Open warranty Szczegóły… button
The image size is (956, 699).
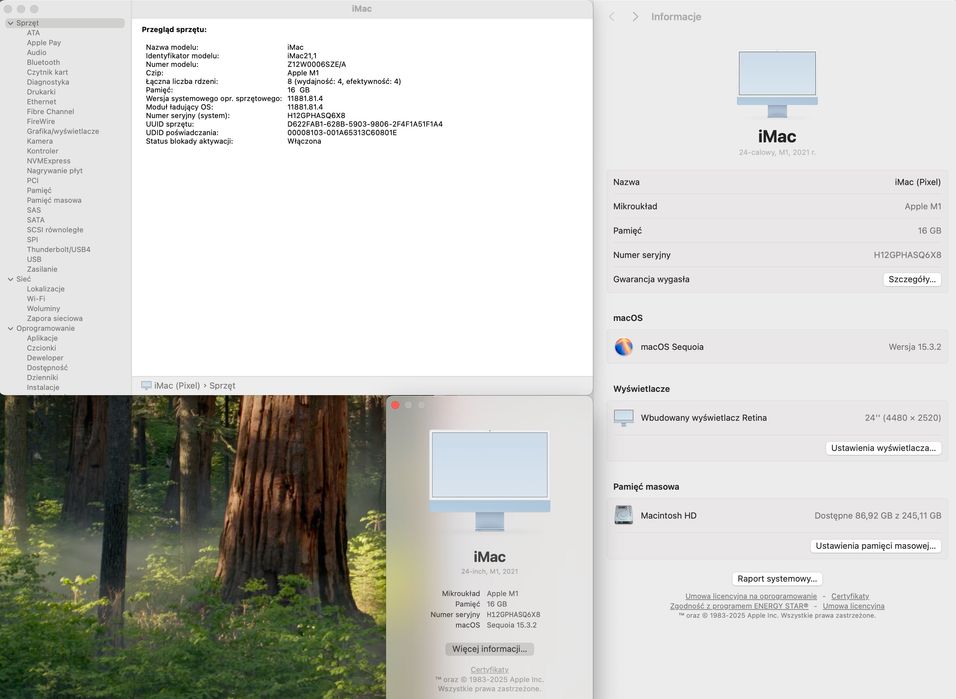[911, 279]
